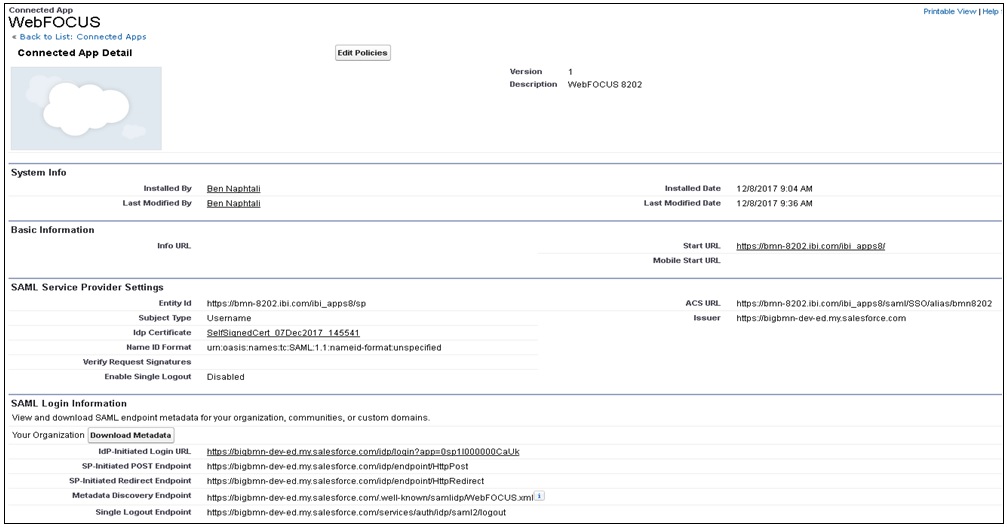The height and width of the screenshot is (527, 1007).
Task: Open Ben Naphtali in Installed By row
Action: click(234, 189)
